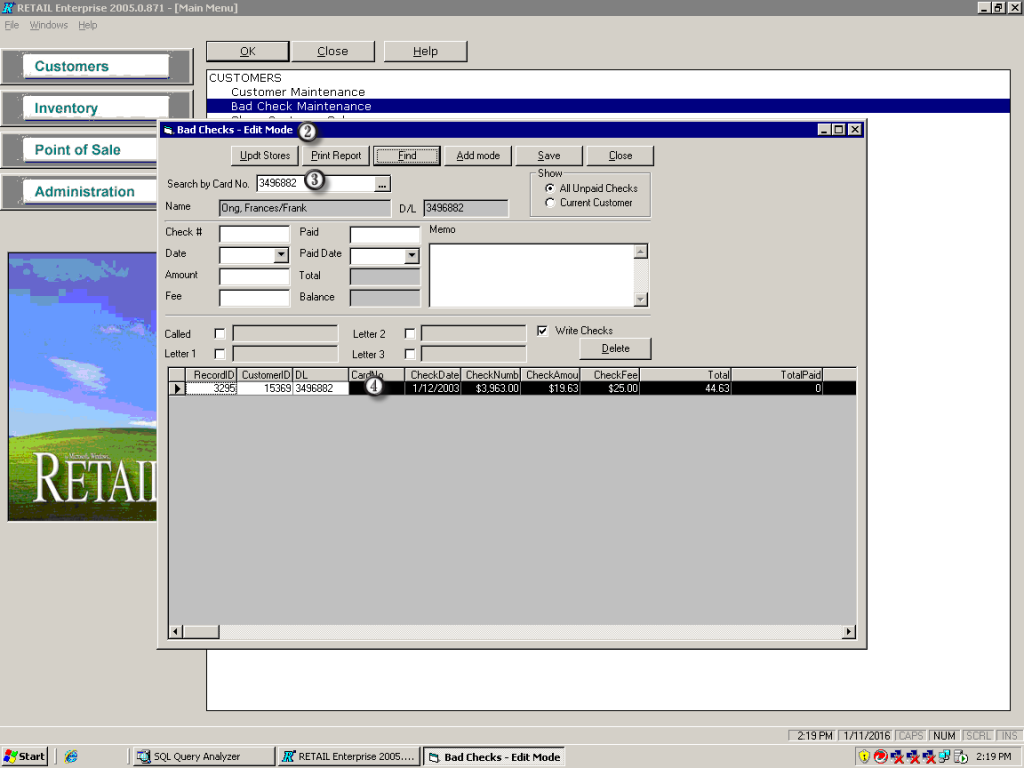Click the Find button
Screen dimensions: 1024x768
click(407, 156)
